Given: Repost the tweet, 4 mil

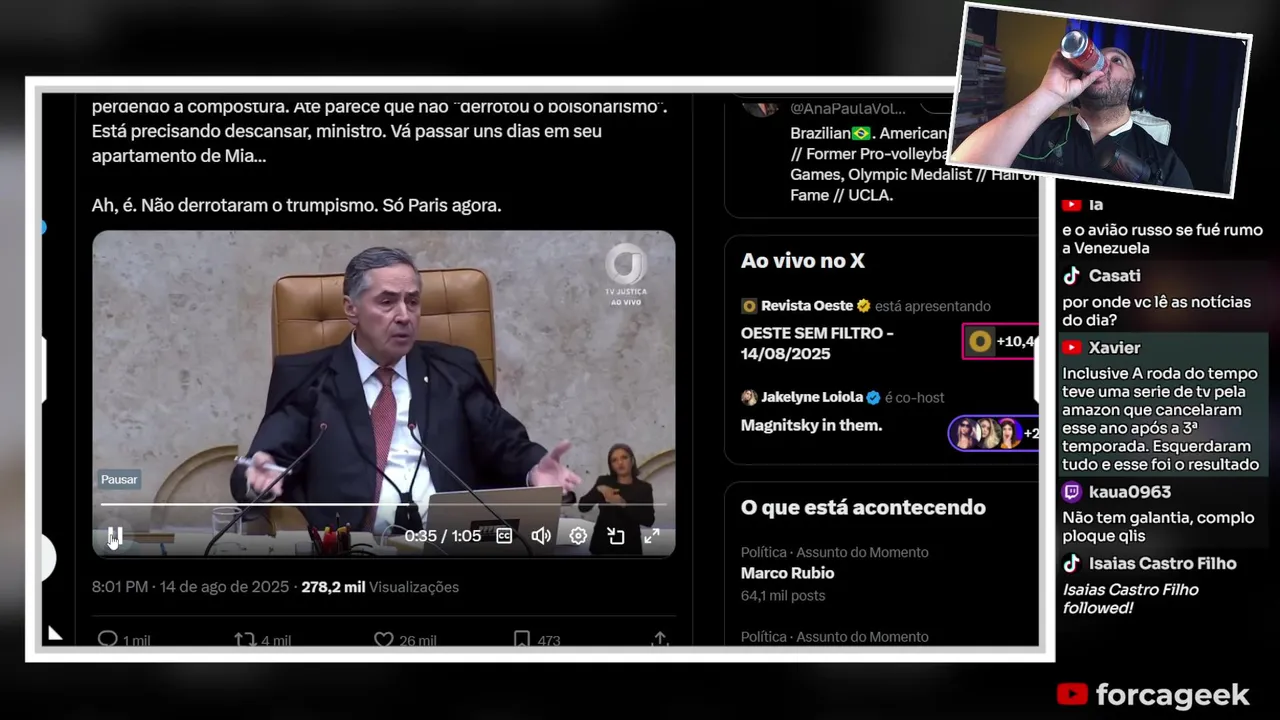Looking at the screenshot, I should (262, 640).
